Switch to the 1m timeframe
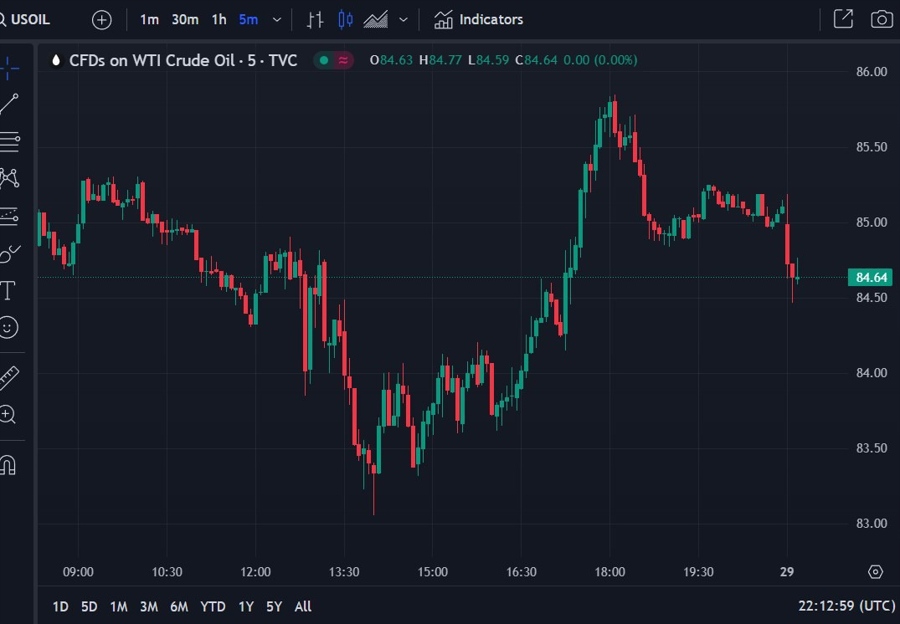Viewport: 900px width, 624px height. click(x=149, y=20)
